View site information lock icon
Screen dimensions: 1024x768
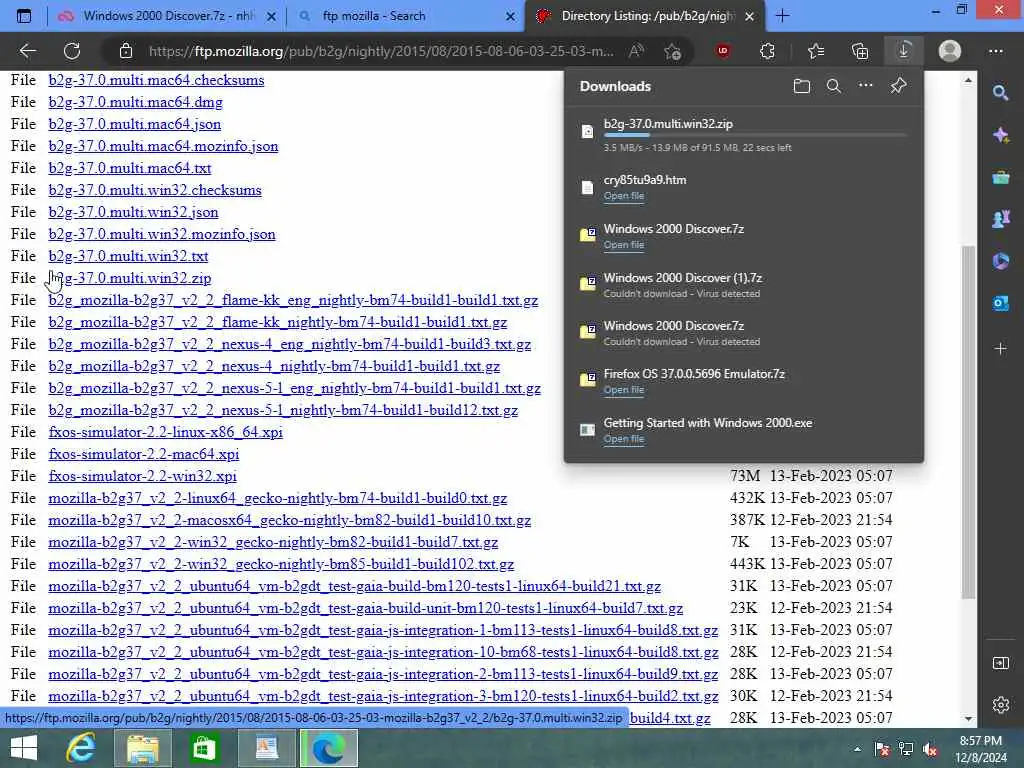point(126,51)
